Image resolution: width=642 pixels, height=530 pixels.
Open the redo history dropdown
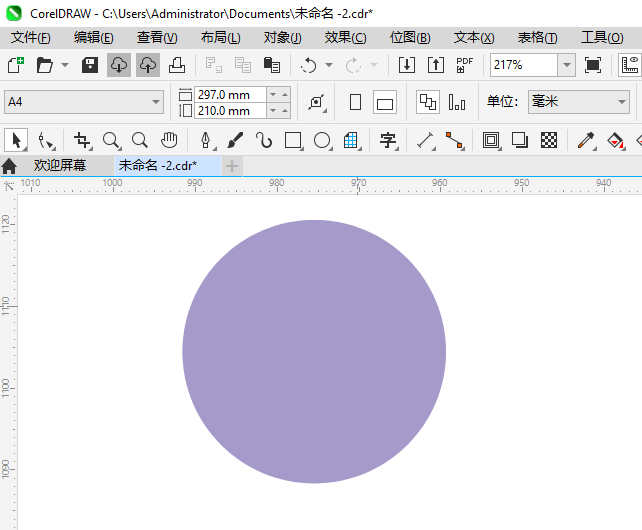coord(373,65)
